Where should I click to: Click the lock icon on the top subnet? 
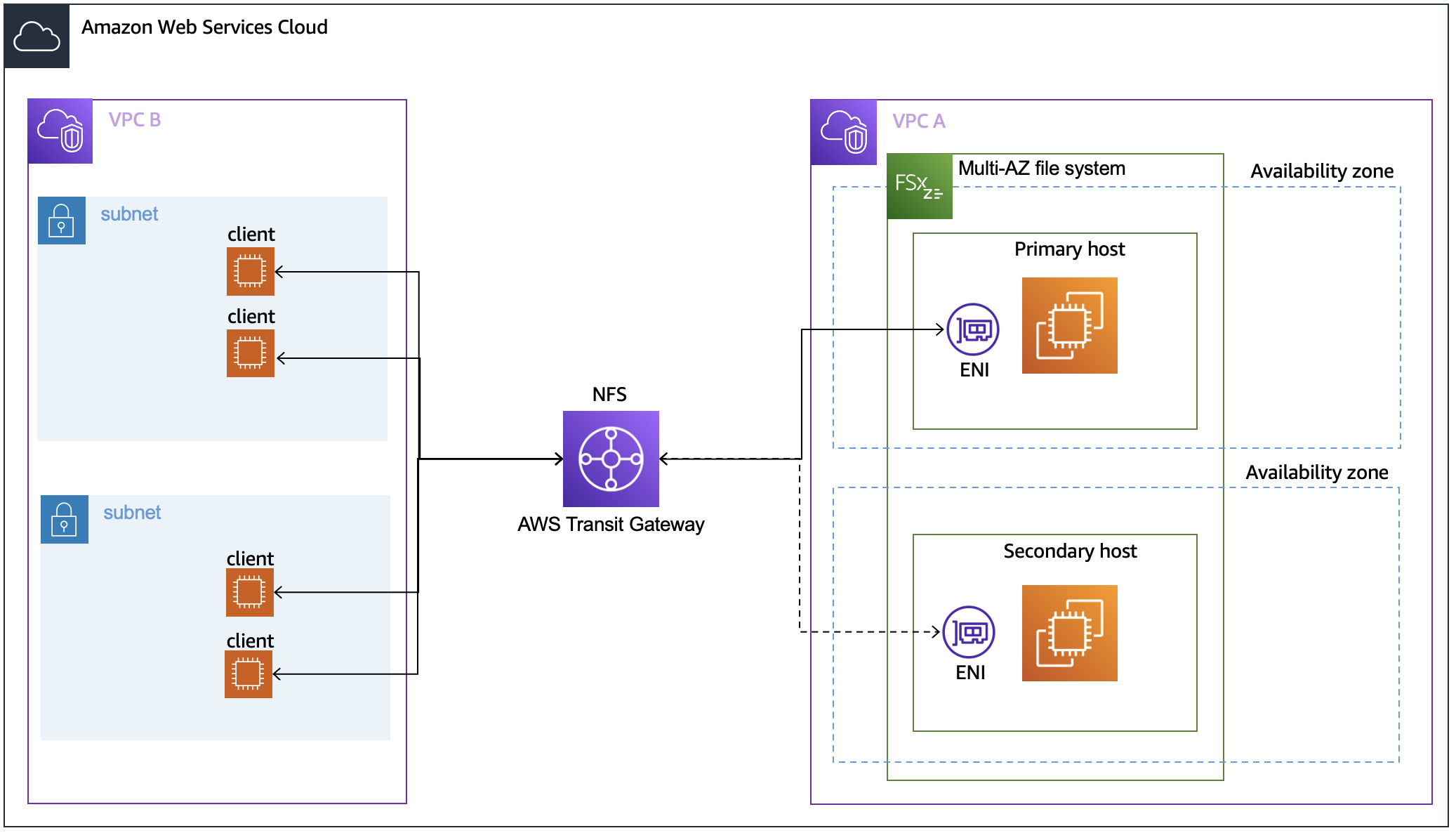coord(62,219)
